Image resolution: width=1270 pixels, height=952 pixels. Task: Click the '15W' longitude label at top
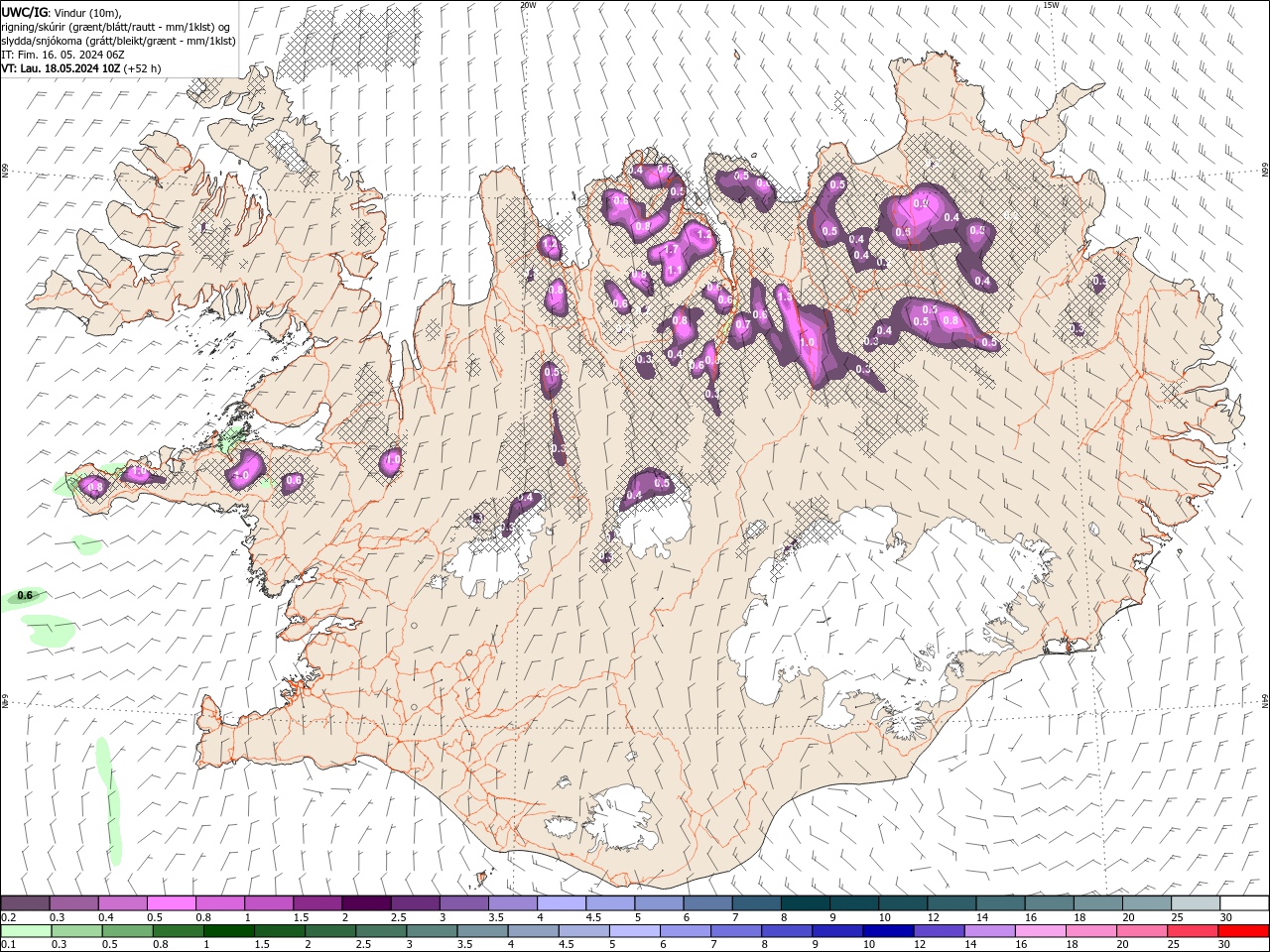1051,5
